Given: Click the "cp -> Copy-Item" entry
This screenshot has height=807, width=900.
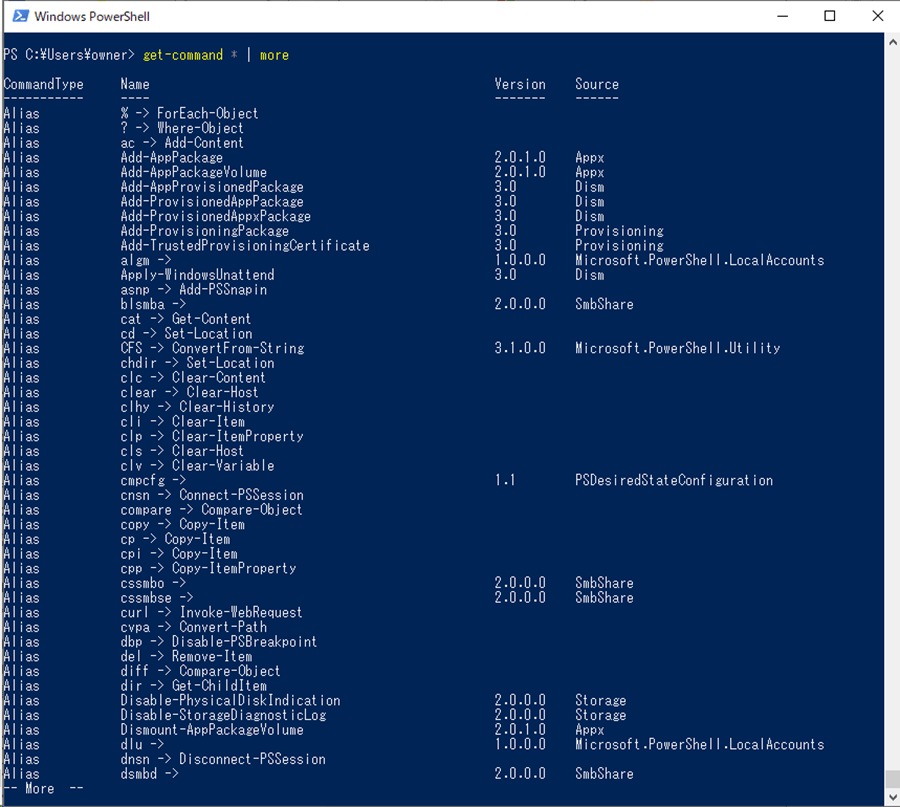Looking at the screenshot, I should coord(175,540).
